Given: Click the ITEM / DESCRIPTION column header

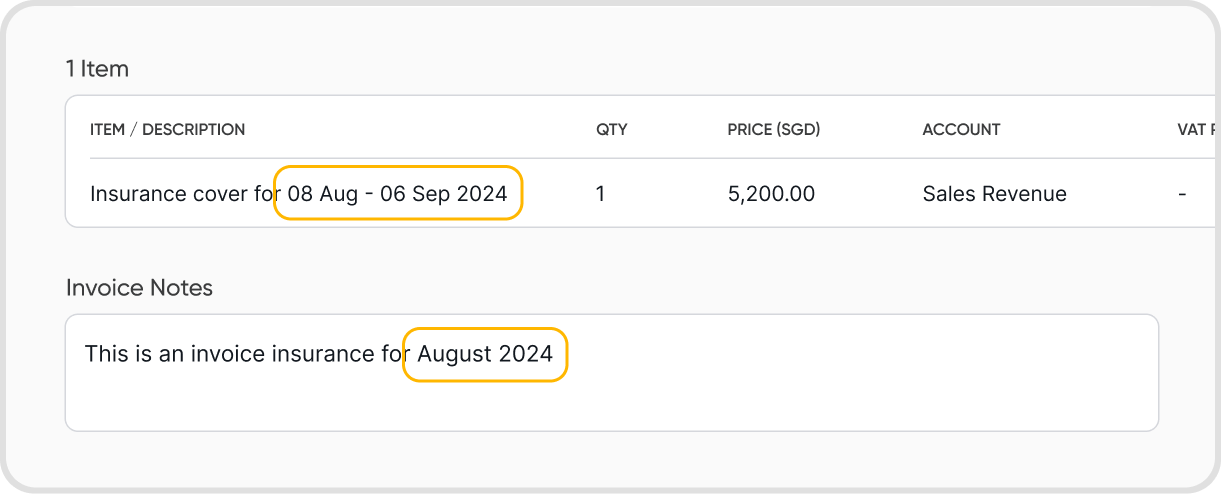Looking at the screenshot, I should [167, 130].
